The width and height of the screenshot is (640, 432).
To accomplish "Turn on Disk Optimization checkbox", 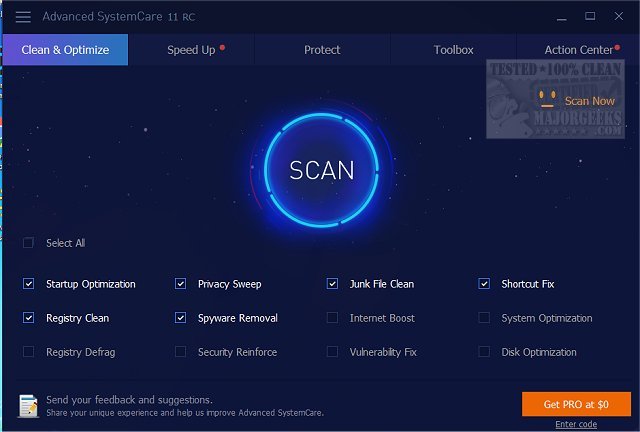I will [x=484, y=352].
